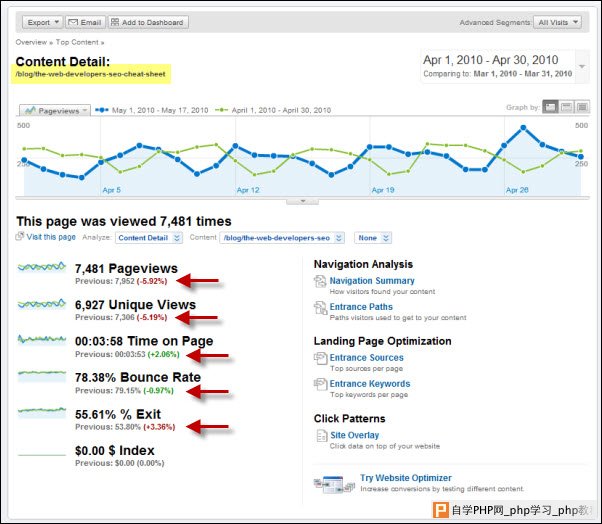This screenshot has height=524, width=602.
Task: Click the Email button
Action: [85, 21]
